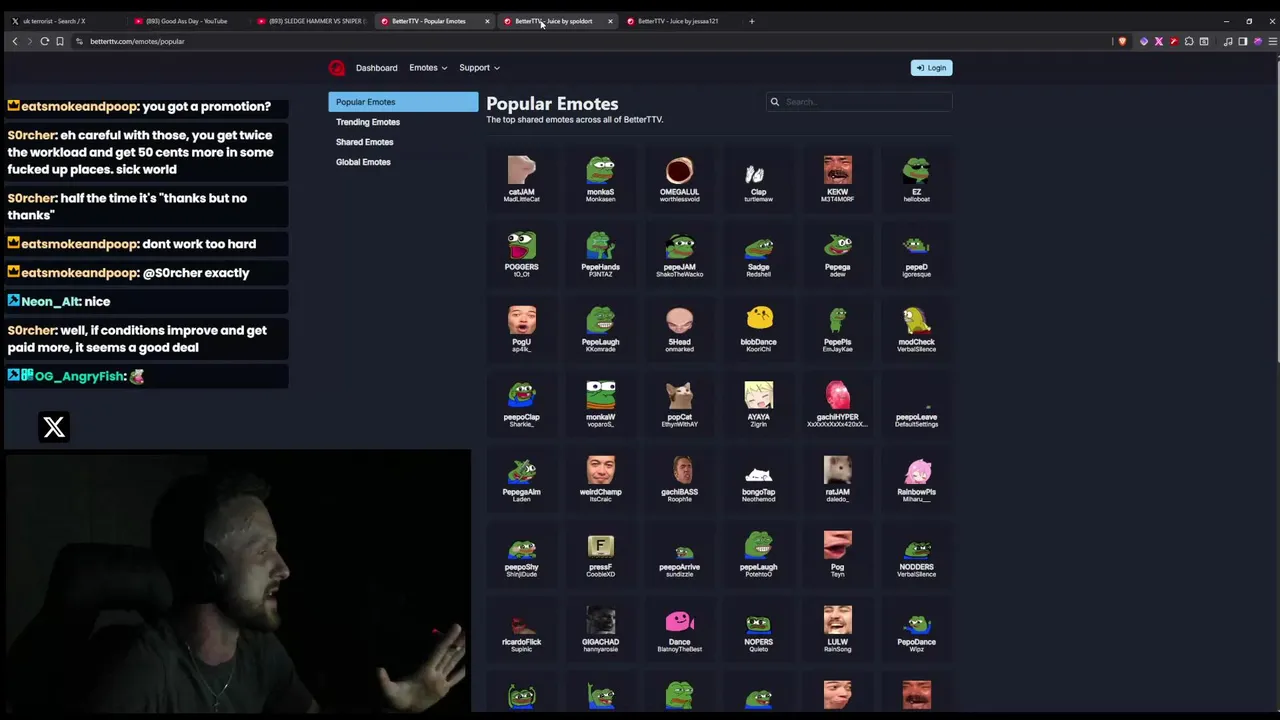1280x720 pixels.
Task: Click the Login button
Action: [x=931, y=68]
